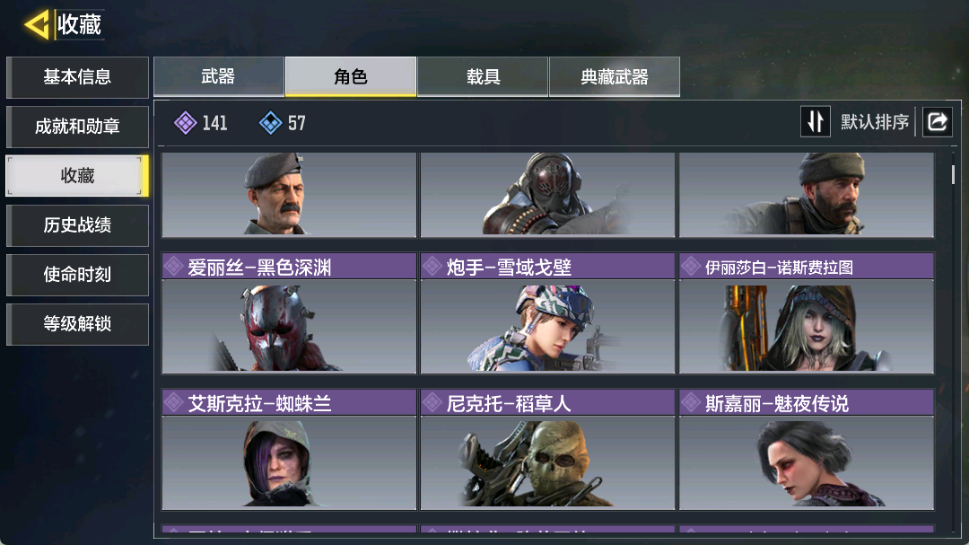
Task: Open the 典藏武器 tab
Action: tap(614, 77)
